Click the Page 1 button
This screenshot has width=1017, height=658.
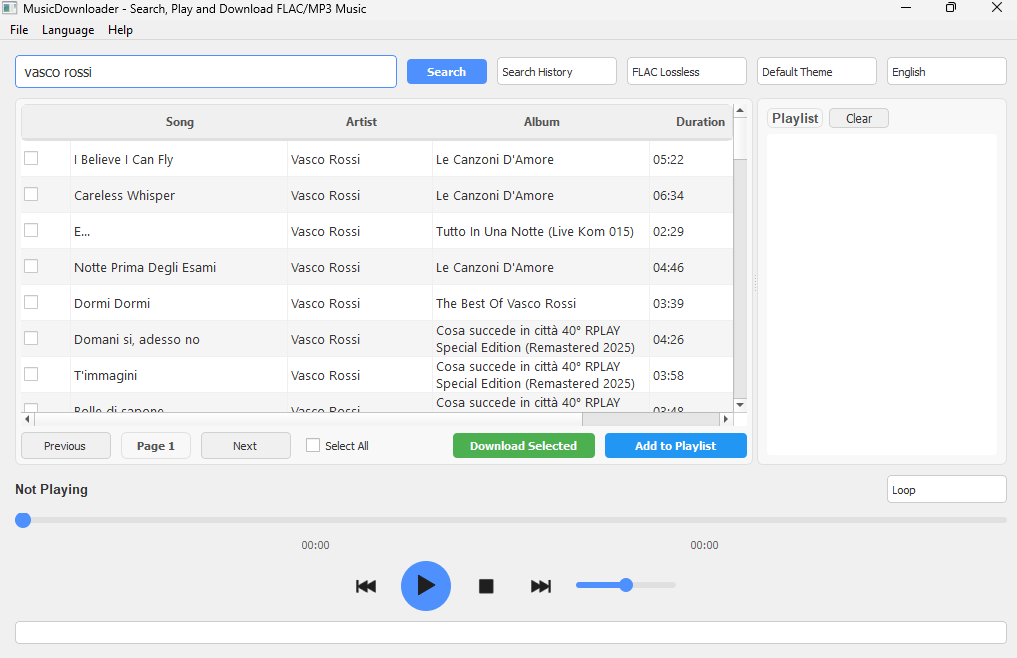pyautogui.click(x=156, y=446)
